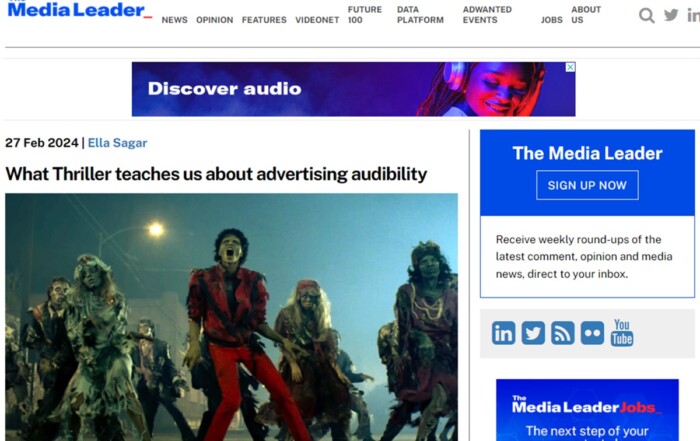Open author Ella Sagar's profile link

(x=117, y=143)
